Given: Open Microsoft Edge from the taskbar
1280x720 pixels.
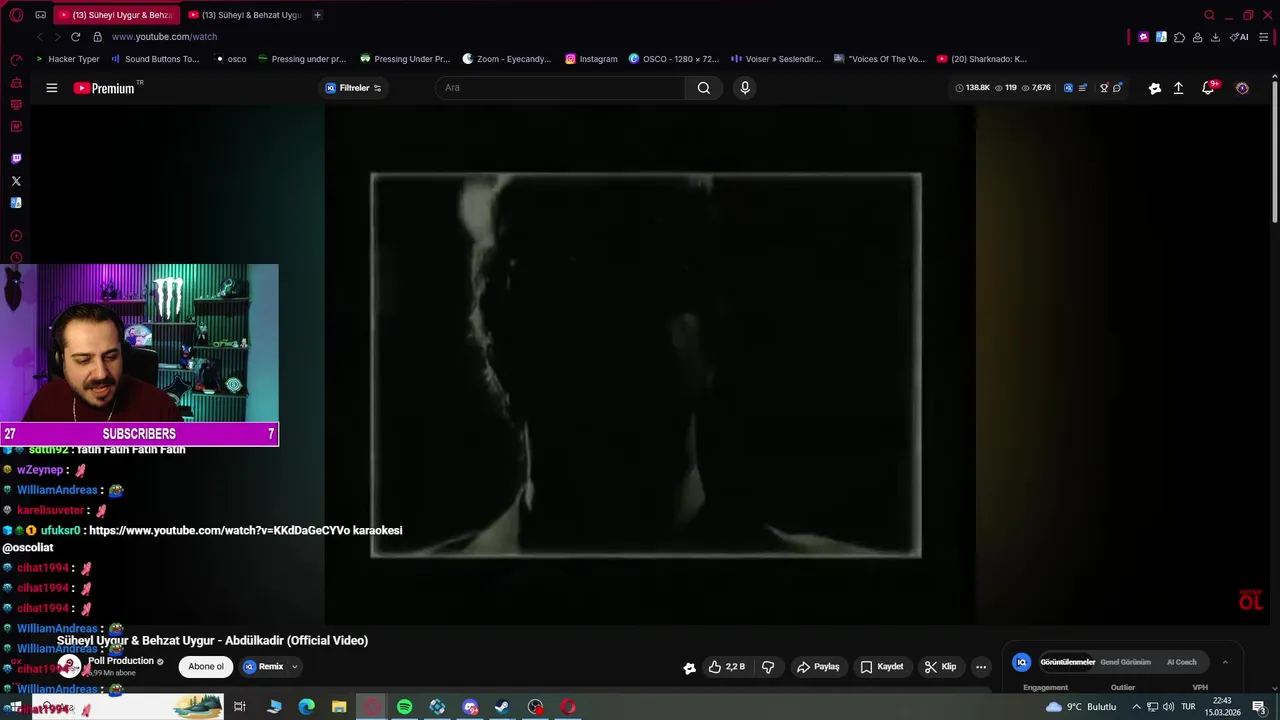Looking at the screenshot, I should coord(307,707).
